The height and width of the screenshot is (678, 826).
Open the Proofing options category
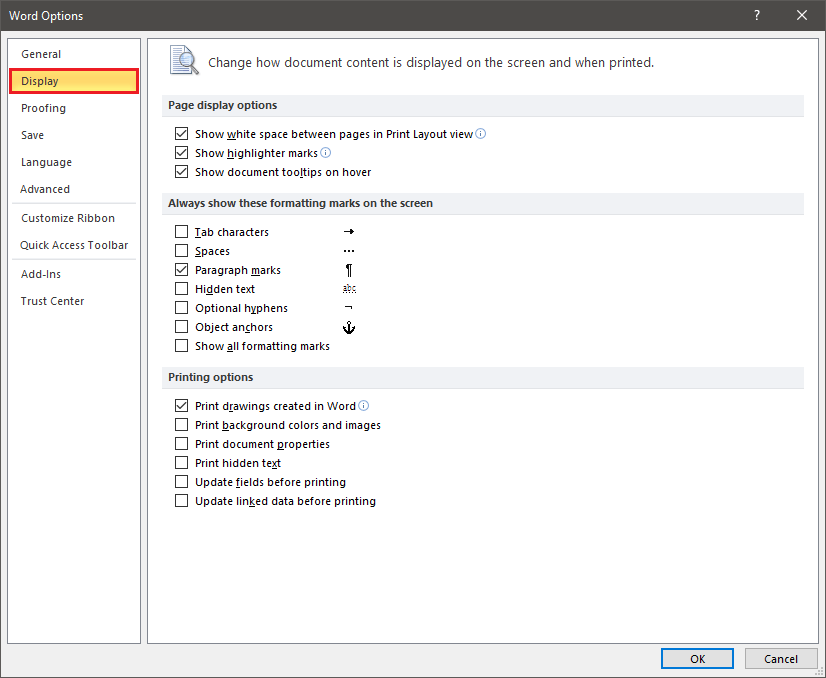click(43, 108)
